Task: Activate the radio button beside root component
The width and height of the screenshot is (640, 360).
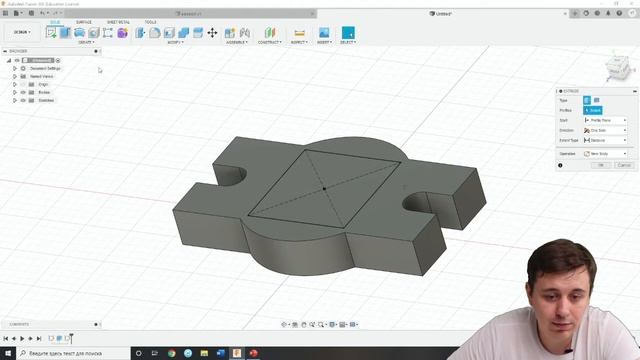Action: (x=58, y=60)
